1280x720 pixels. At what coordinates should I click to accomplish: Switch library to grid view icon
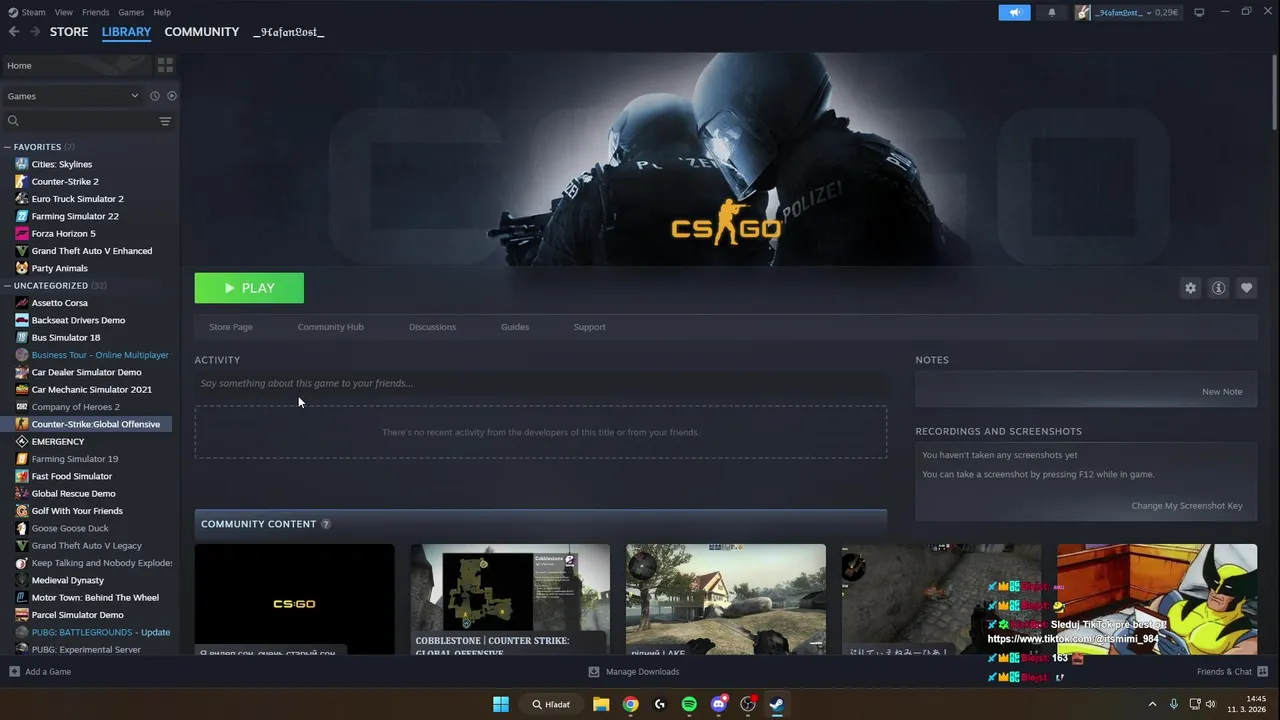165,65
